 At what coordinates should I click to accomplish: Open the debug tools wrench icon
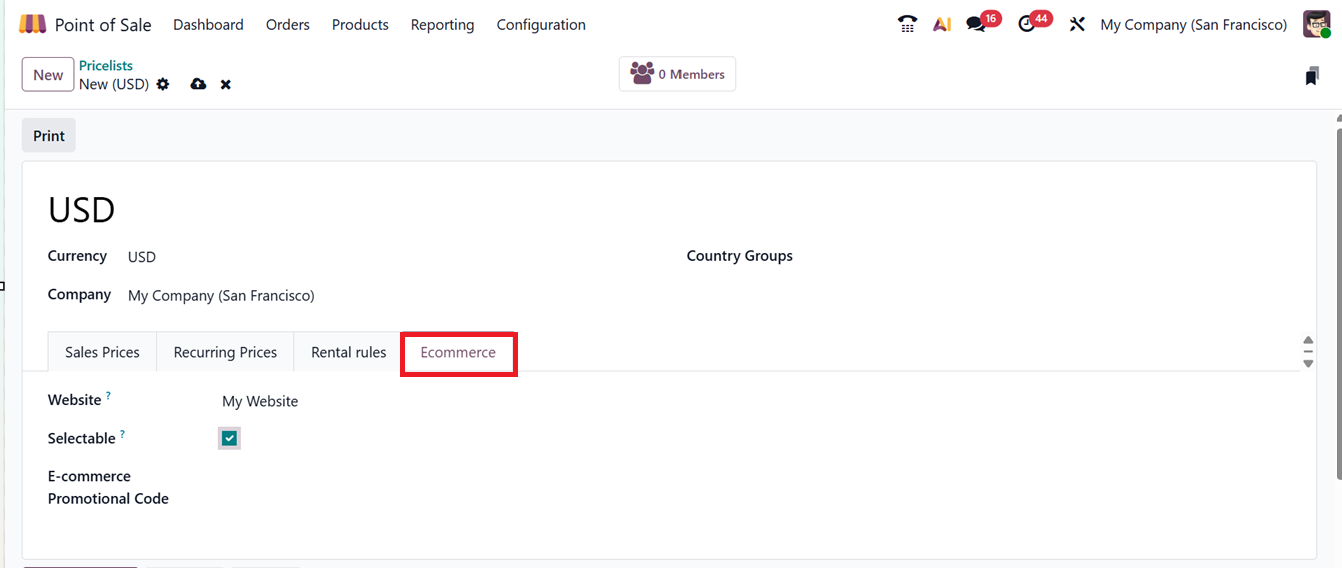click(1077, 25)
